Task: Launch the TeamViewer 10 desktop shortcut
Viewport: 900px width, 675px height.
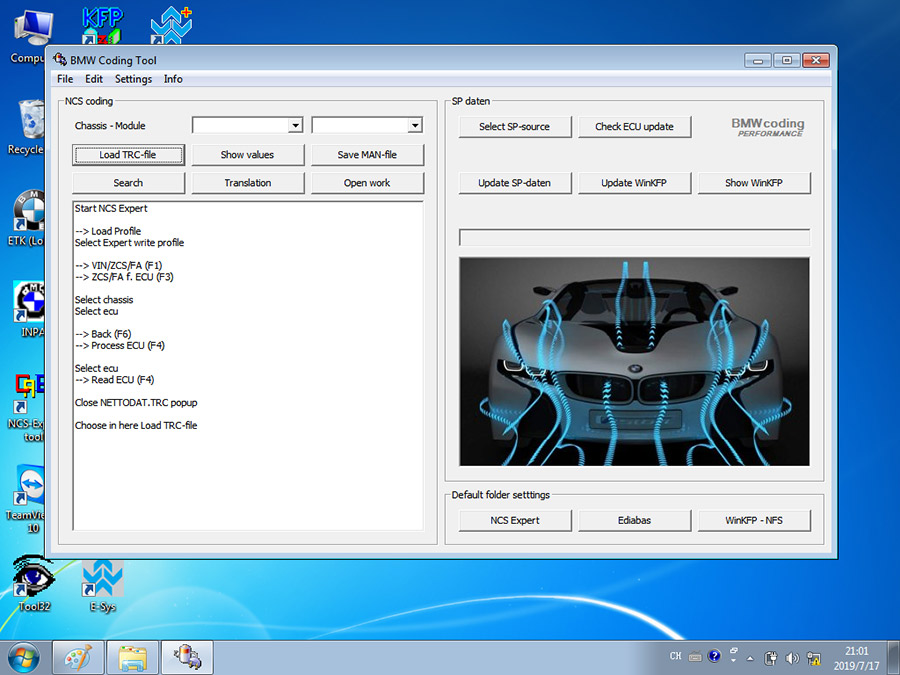Action: click(27, 499)
